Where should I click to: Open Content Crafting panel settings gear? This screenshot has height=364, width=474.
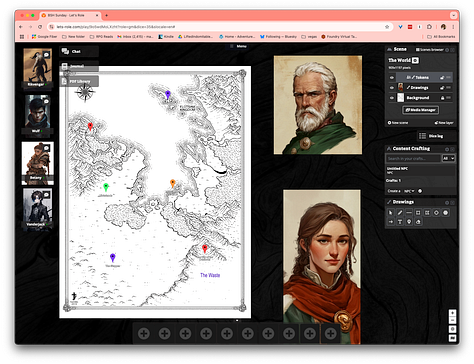coord(447,149)
